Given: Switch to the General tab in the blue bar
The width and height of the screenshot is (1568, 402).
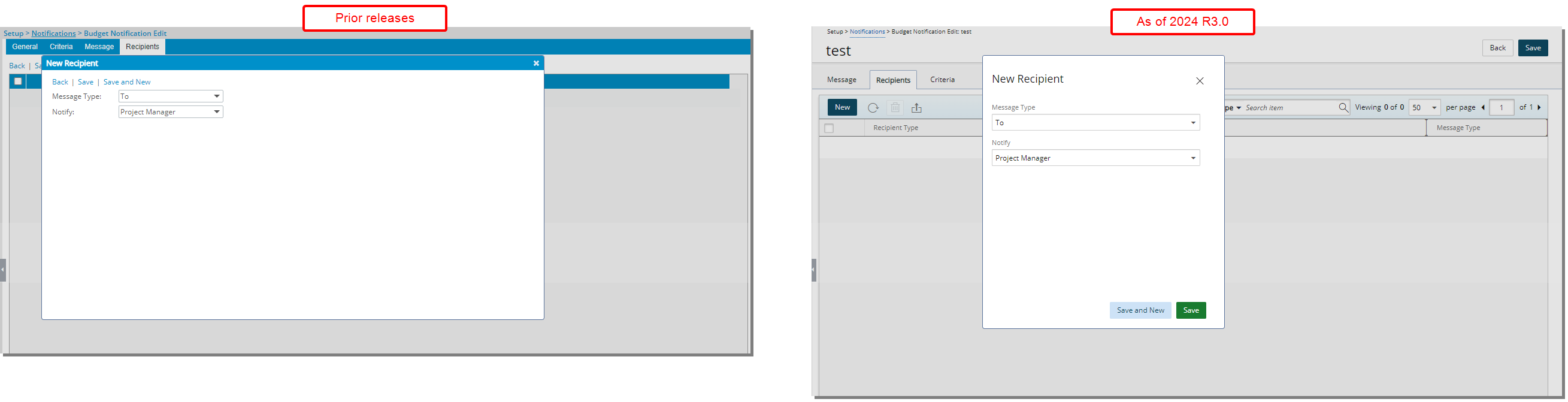Looking at the screenshot, I should [25, 47].
